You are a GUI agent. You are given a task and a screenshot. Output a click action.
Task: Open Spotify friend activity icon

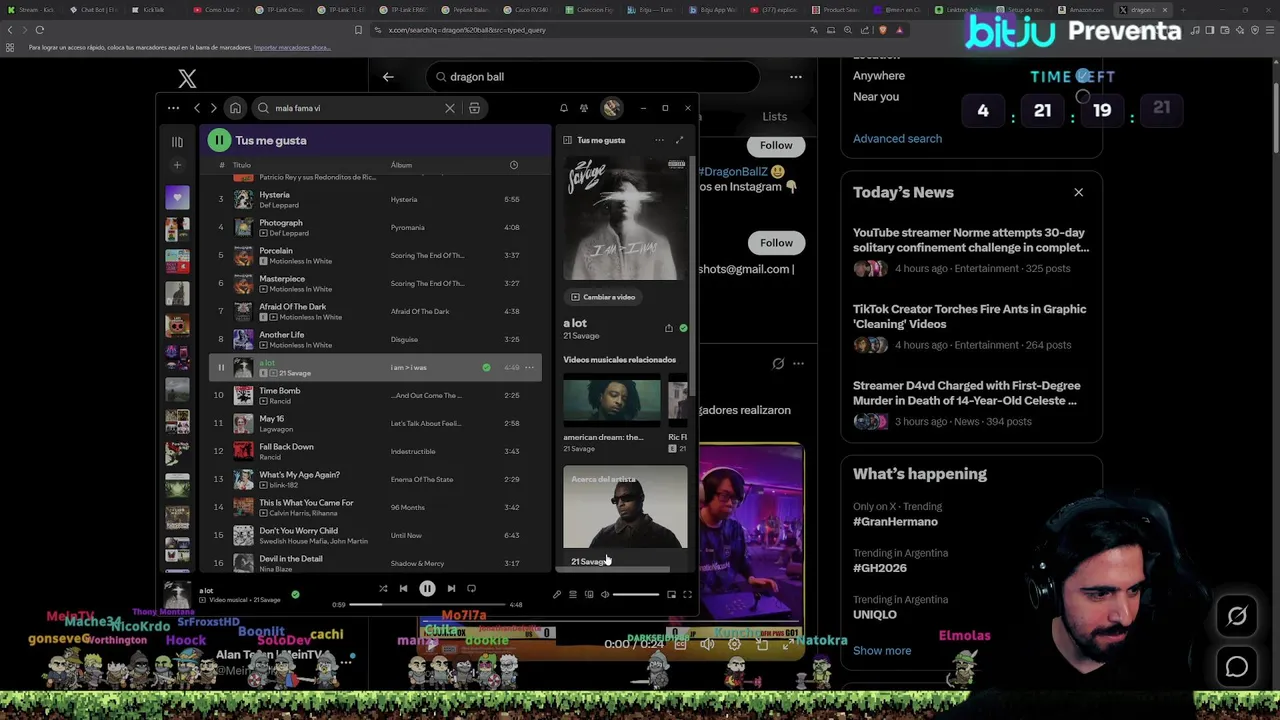[x=584, y=108]
